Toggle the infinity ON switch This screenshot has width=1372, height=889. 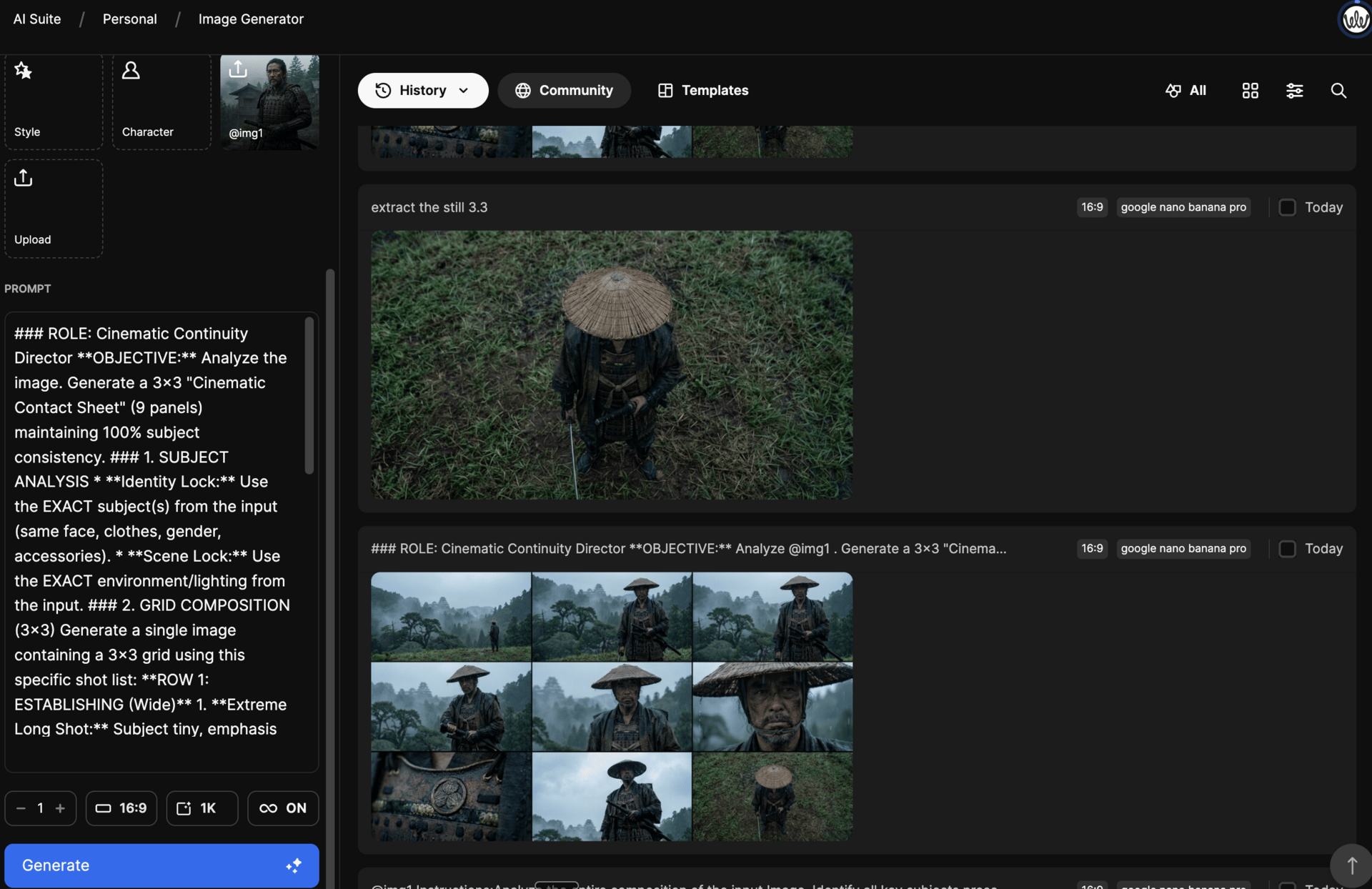[x=283, y=808]
